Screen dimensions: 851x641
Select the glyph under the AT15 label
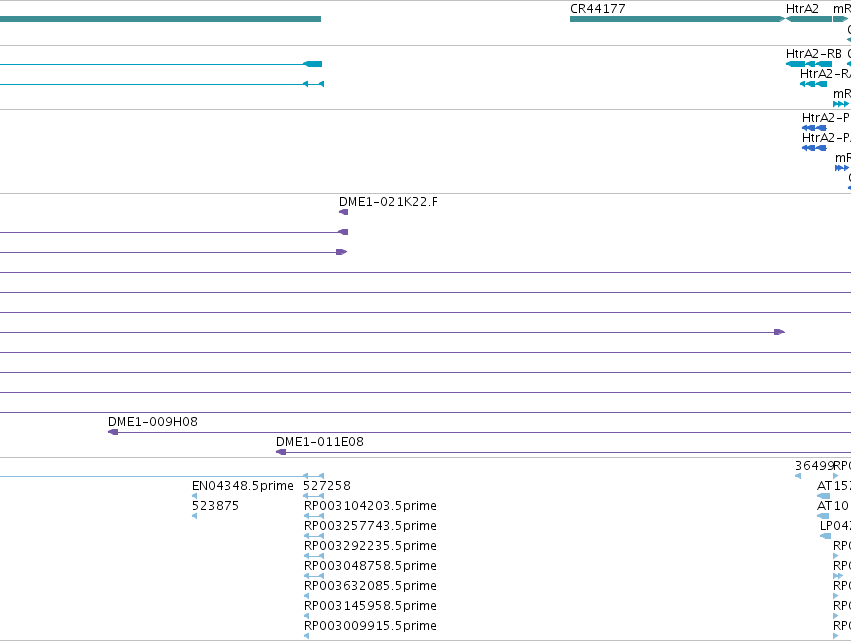823,496
